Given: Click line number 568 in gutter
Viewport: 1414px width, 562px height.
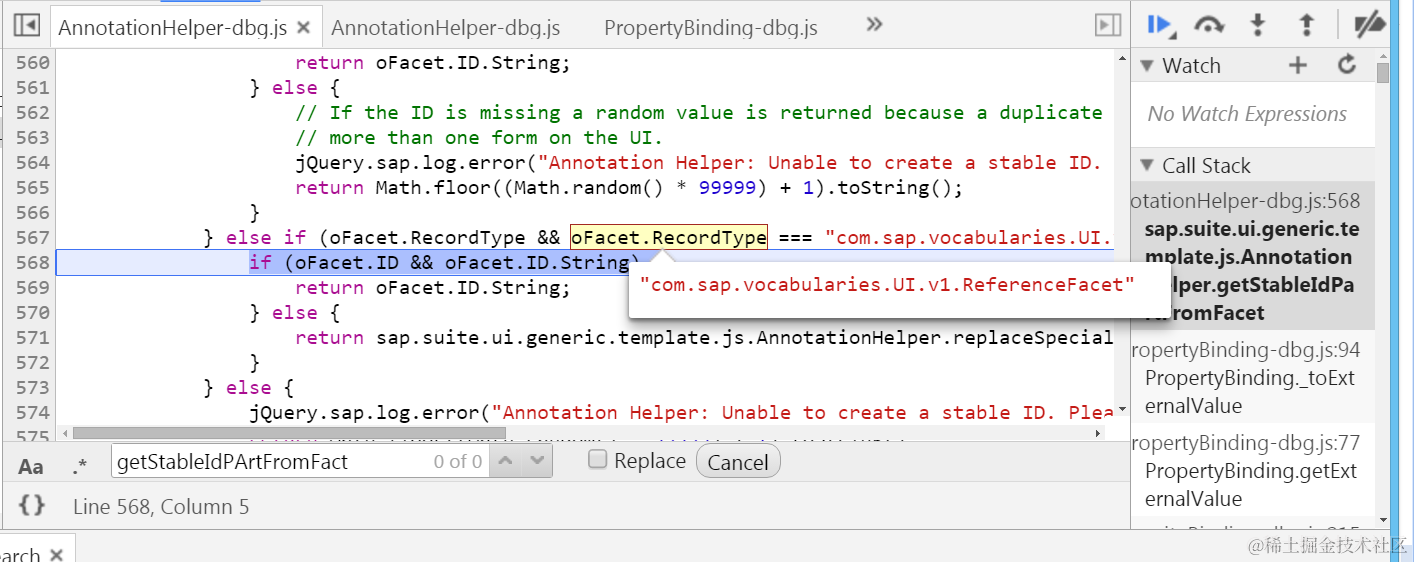Looking at the screenshot, I should tap(33, 263).
